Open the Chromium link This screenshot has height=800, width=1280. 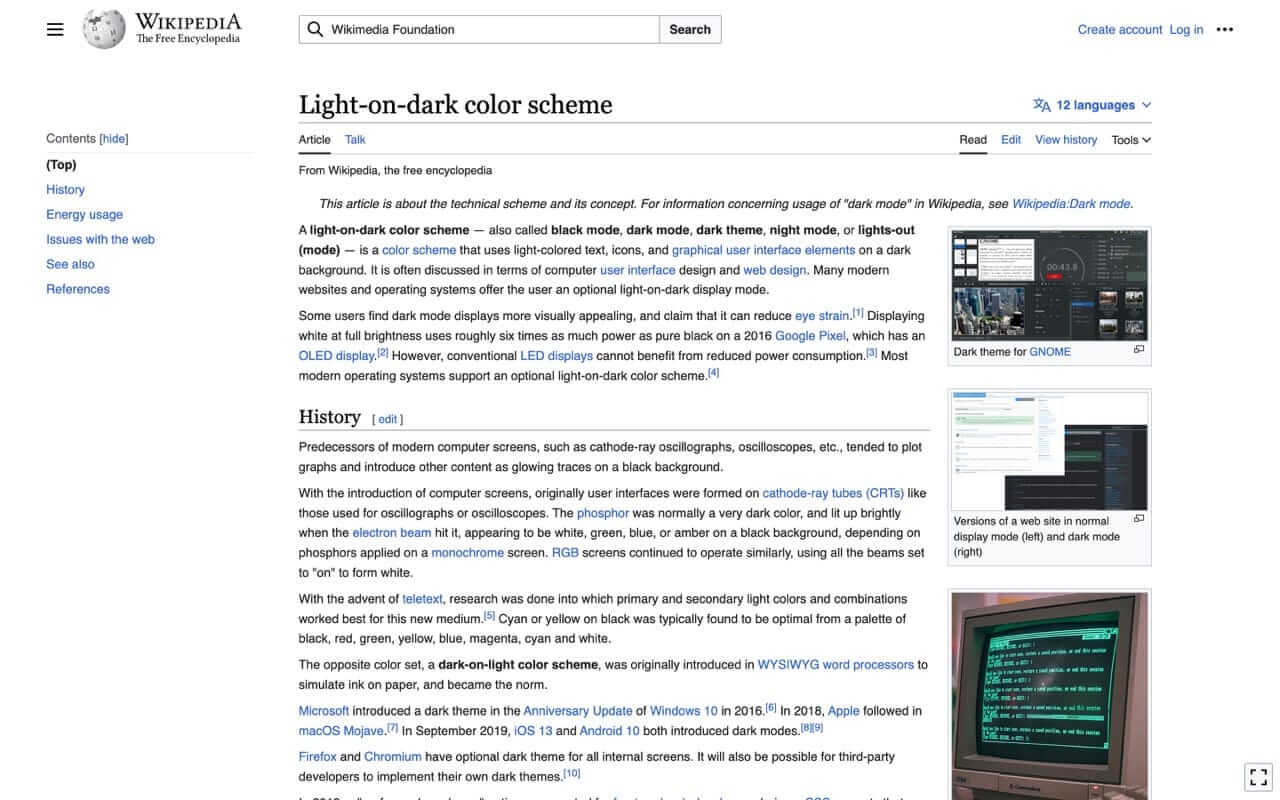click(x=393, y=757)
